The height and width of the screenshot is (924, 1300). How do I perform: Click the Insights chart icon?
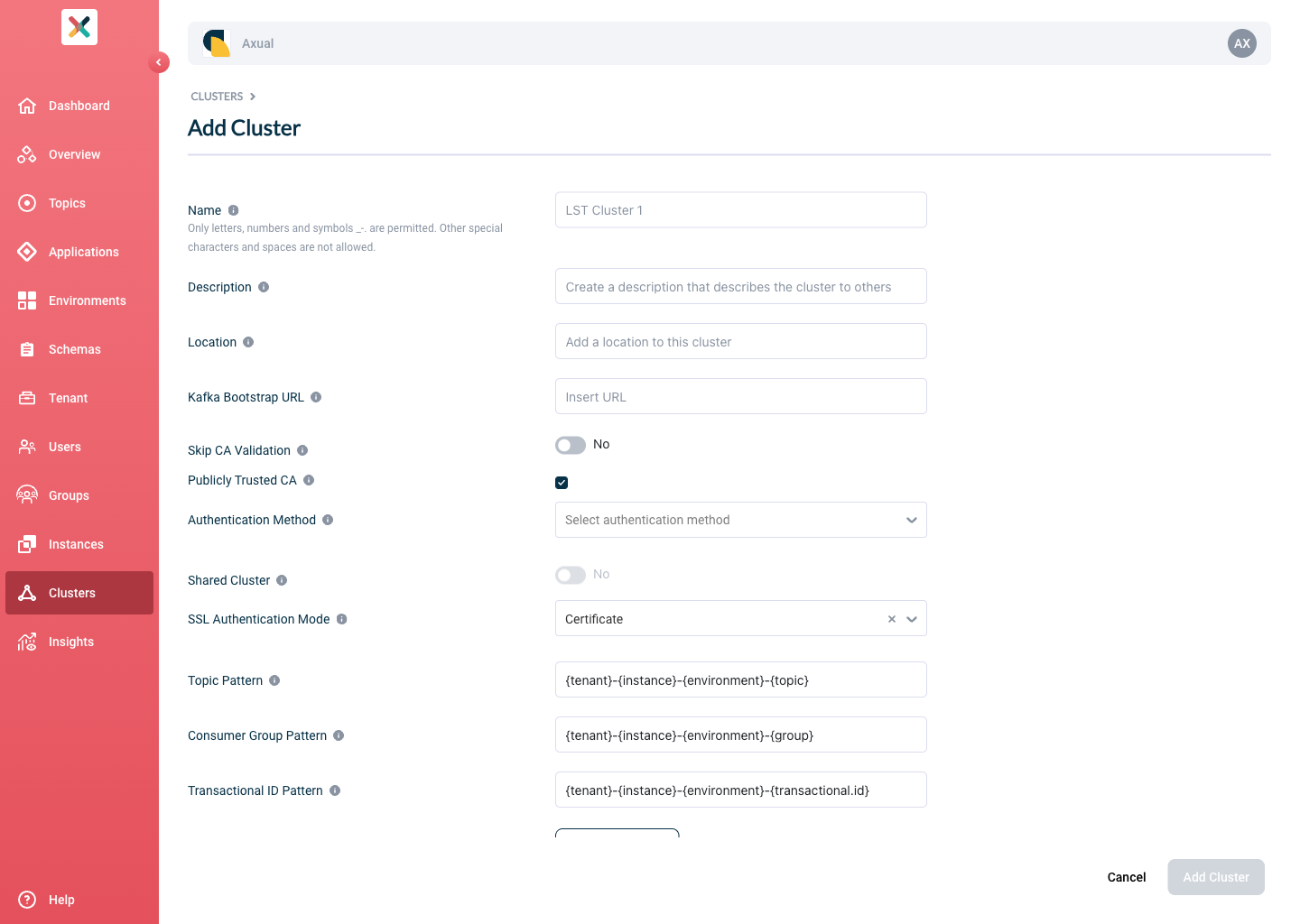pos(27,642)
